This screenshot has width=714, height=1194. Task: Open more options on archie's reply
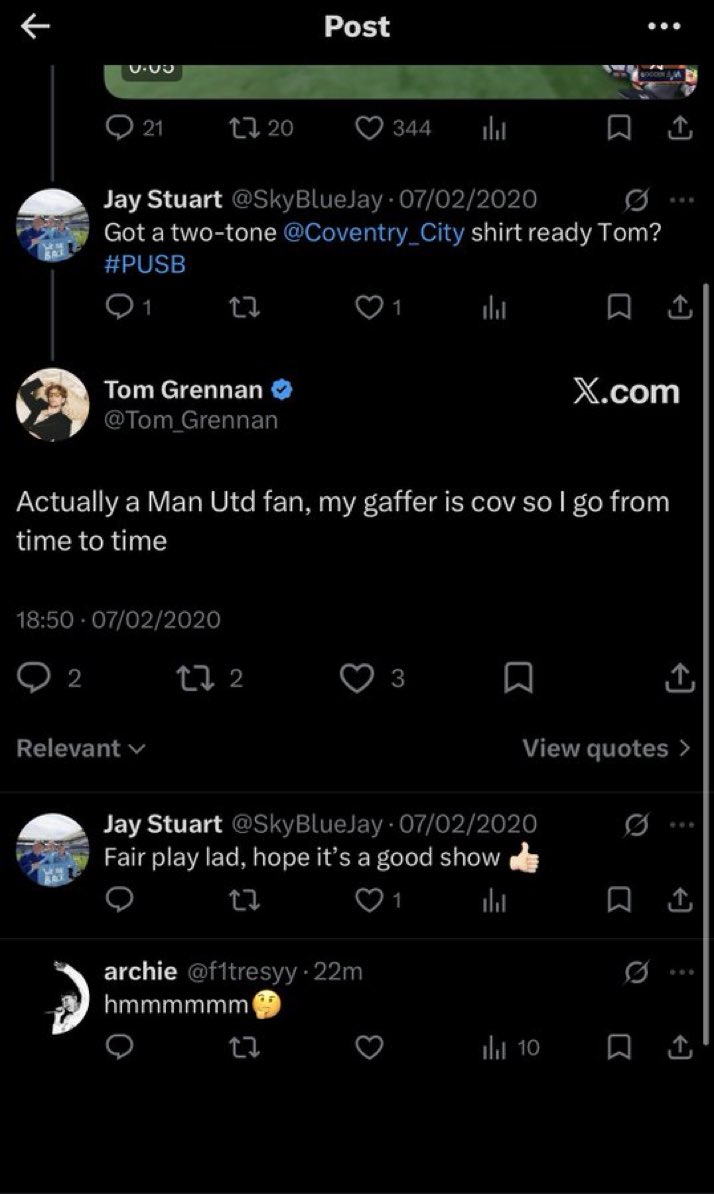click(681, 972)
